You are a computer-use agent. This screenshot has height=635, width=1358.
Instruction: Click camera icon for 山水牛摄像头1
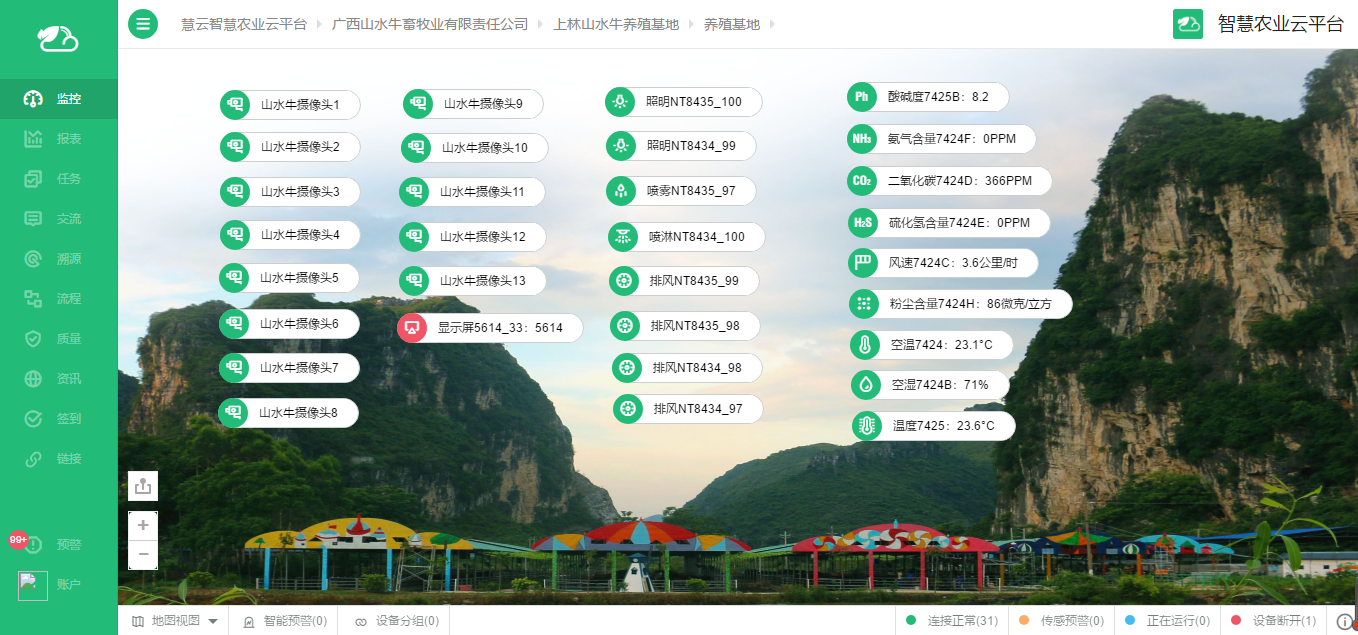coord(235,104)
